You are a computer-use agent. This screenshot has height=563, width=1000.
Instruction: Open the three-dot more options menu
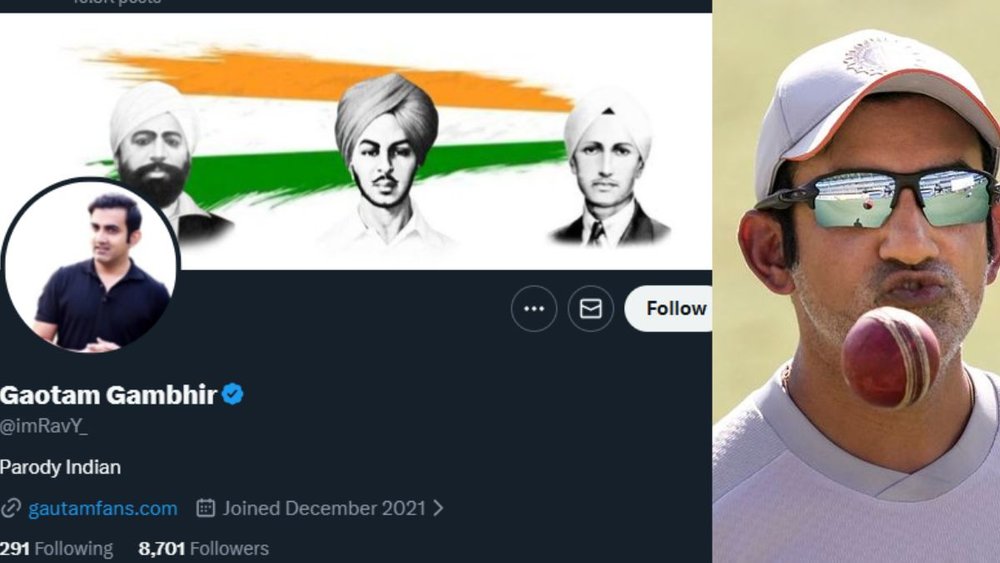[534, 309]
